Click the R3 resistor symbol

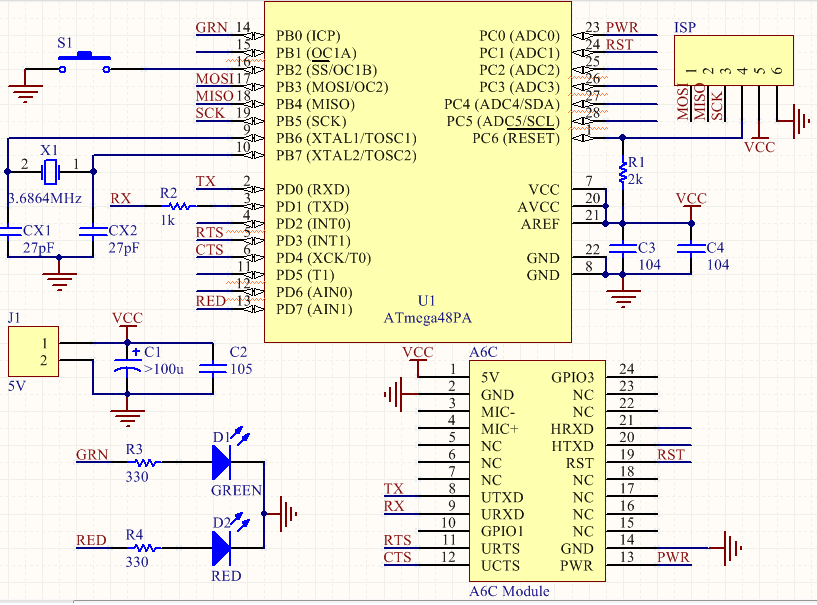coord(145,462)
